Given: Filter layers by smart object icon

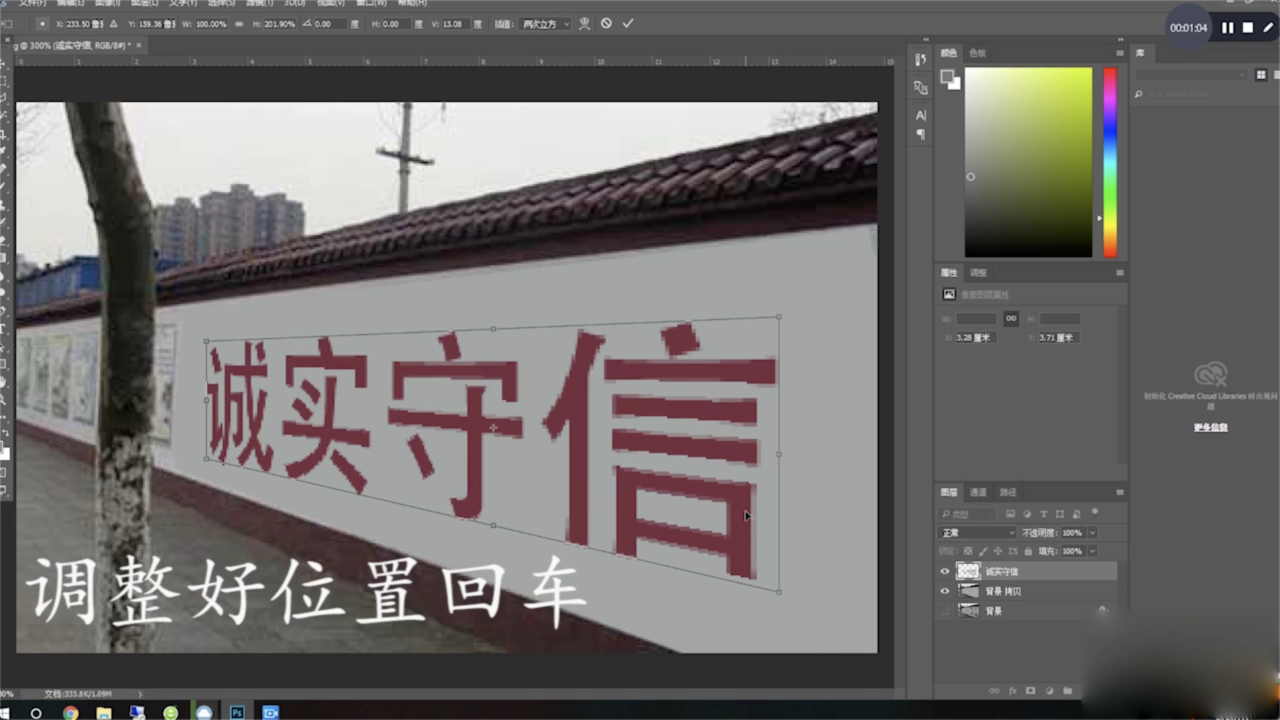Looking at the screenshot, I should (1075, 514).
